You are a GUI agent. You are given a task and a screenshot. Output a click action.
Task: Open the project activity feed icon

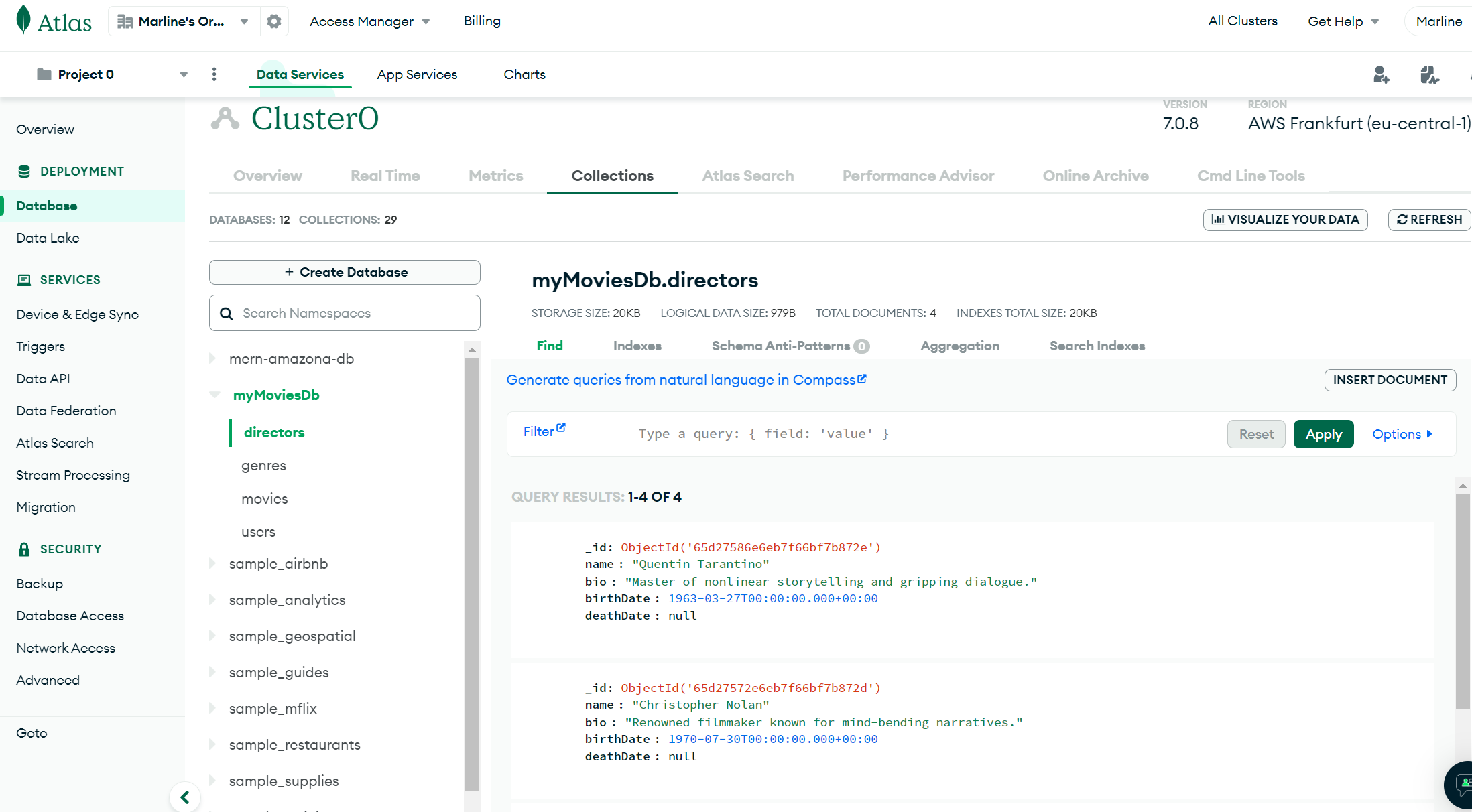[x=1429, y=74]
